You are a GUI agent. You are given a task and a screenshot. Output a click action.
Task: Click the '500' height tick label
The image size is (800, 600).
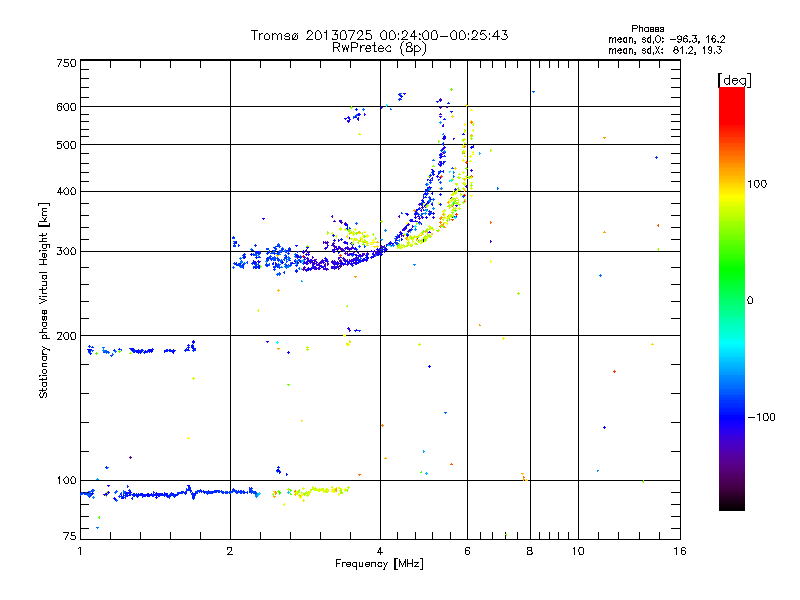[66, 145]
